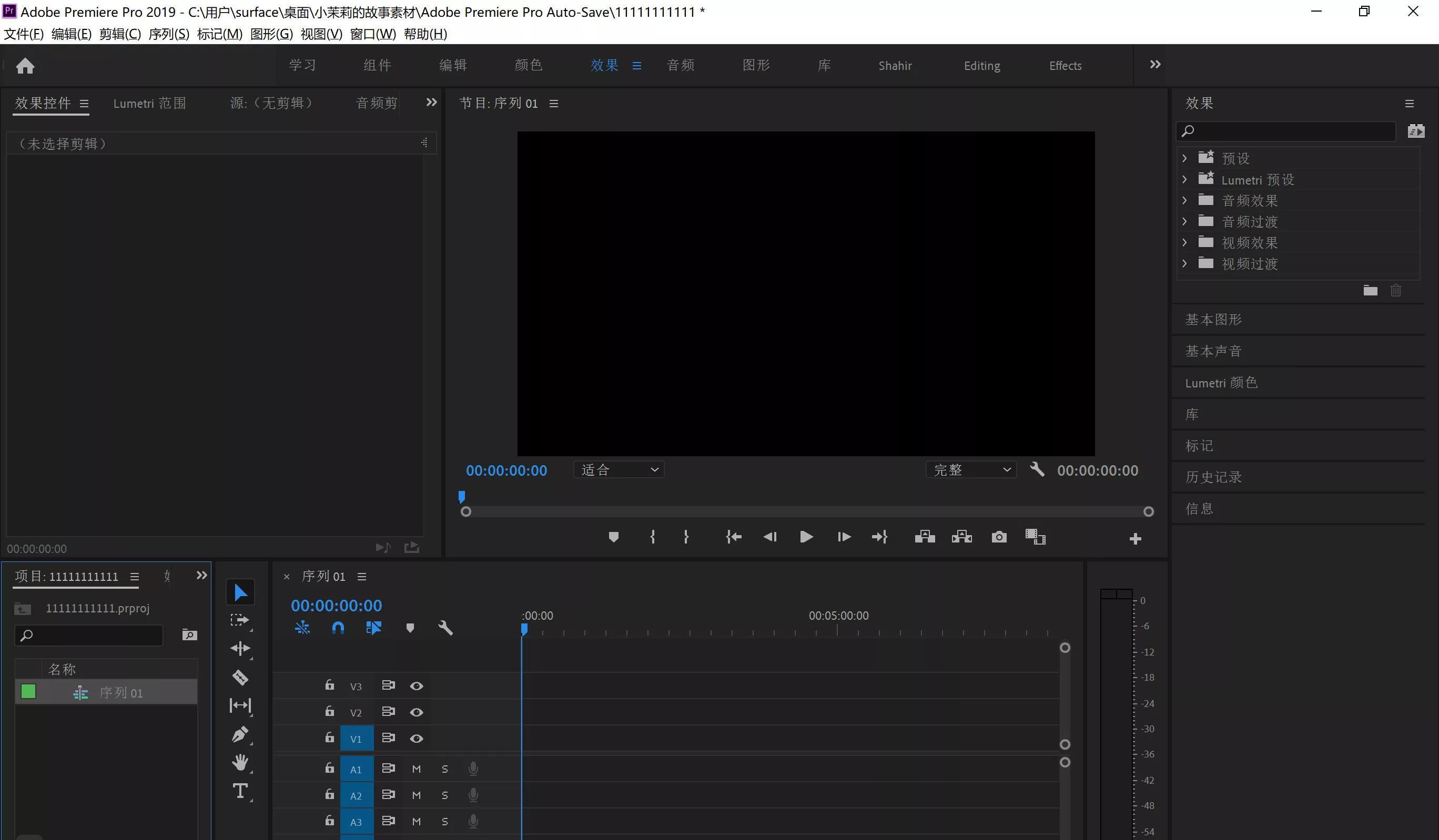Click new custom bin in Effects panel
1439x840 pixels.
coord(1371,291)
